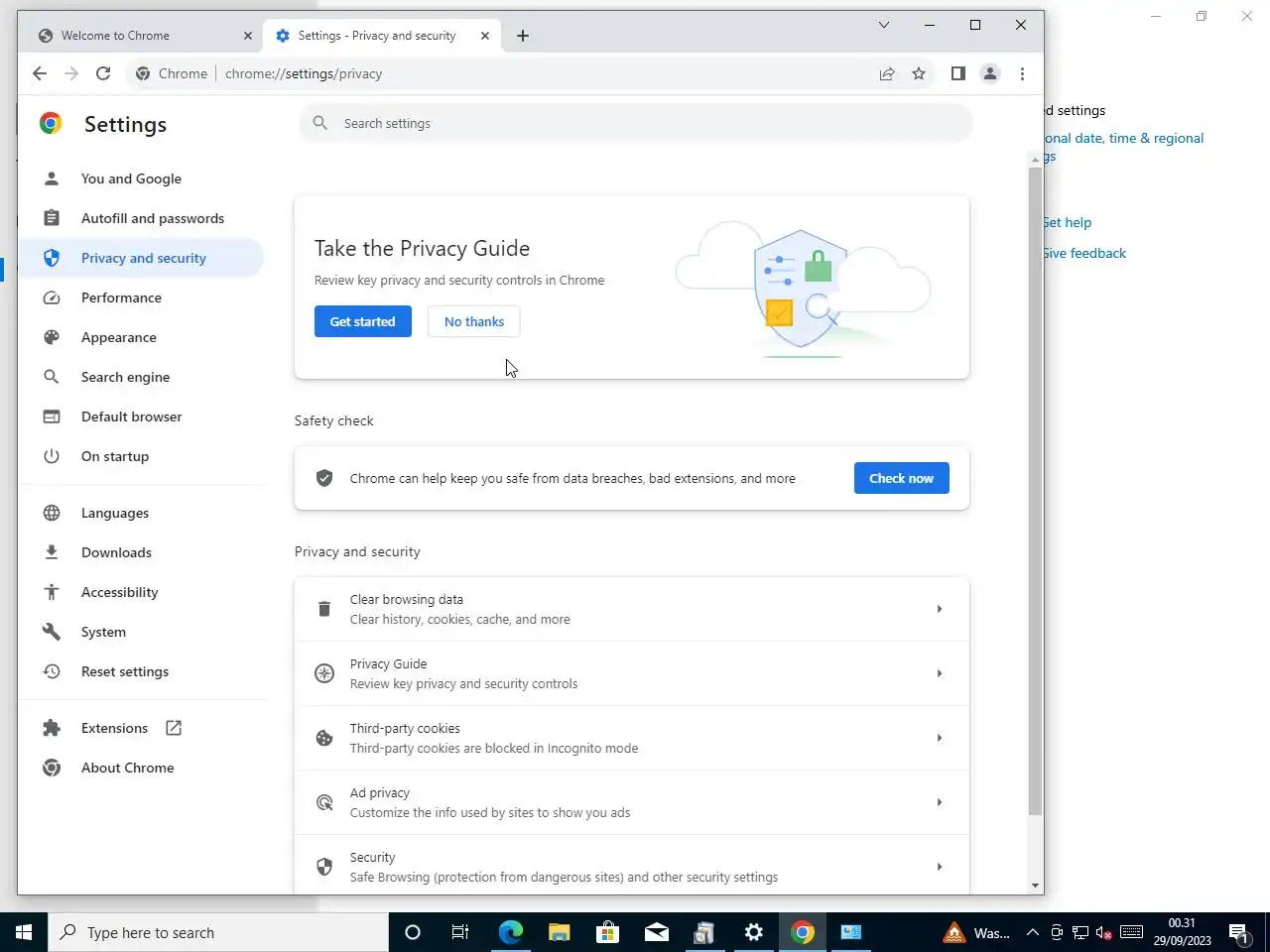1270x952 pixels.
Task: Open the Chrome profile avatar menu
Action: (990, 73)
